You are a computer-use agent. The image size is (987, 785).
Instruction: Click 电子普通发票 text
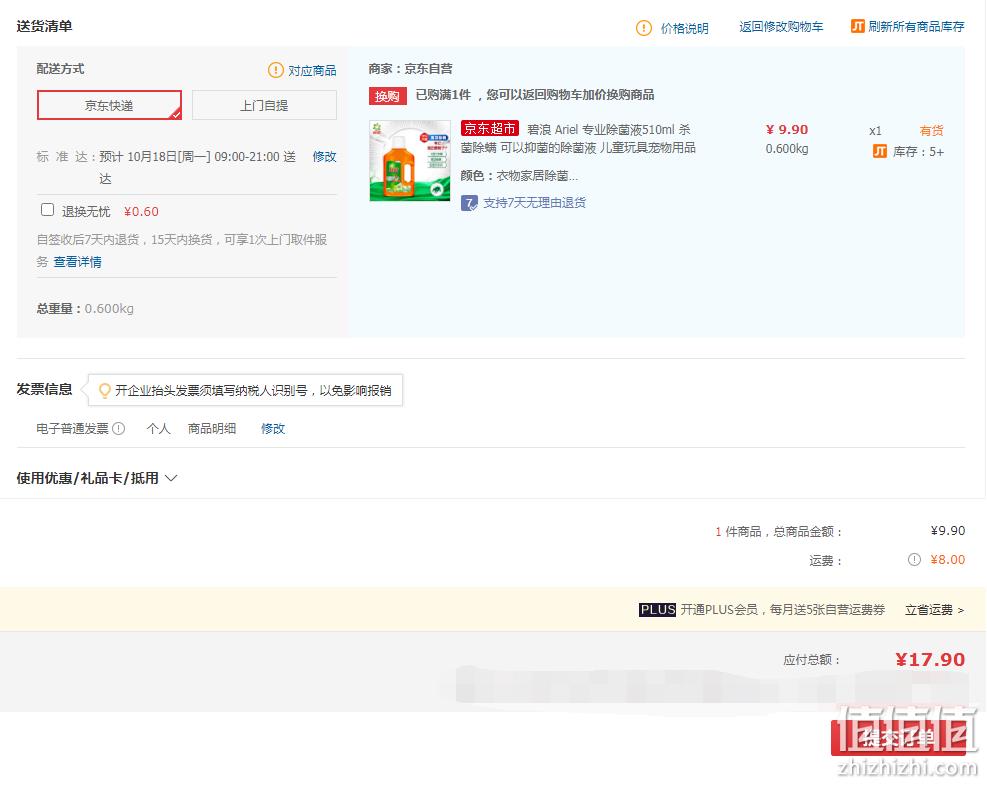point(72,429)
